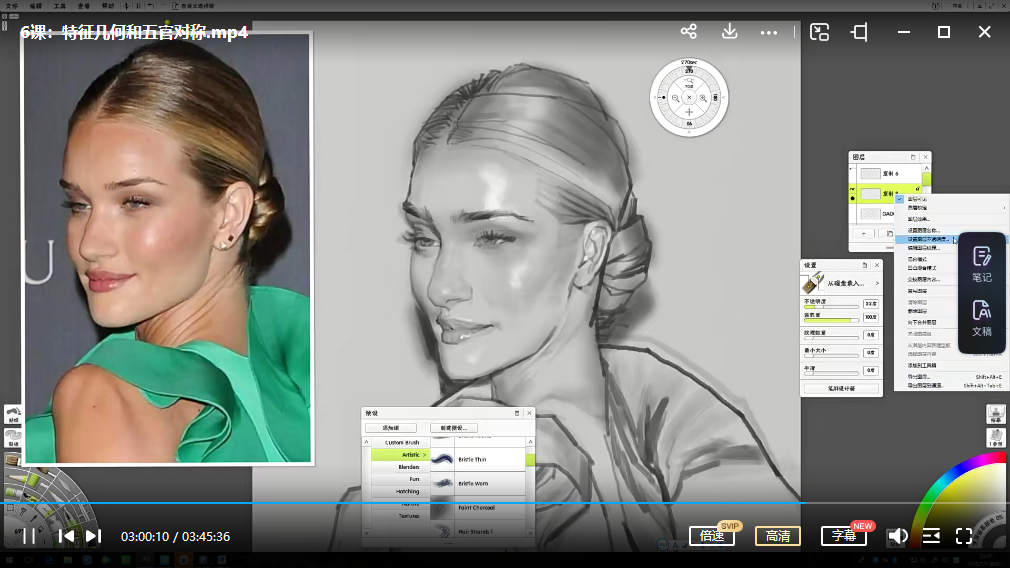The image size is (1010, 568).
Task: Choose the Bristle Worn brush preset
Action: coord(478,483)
